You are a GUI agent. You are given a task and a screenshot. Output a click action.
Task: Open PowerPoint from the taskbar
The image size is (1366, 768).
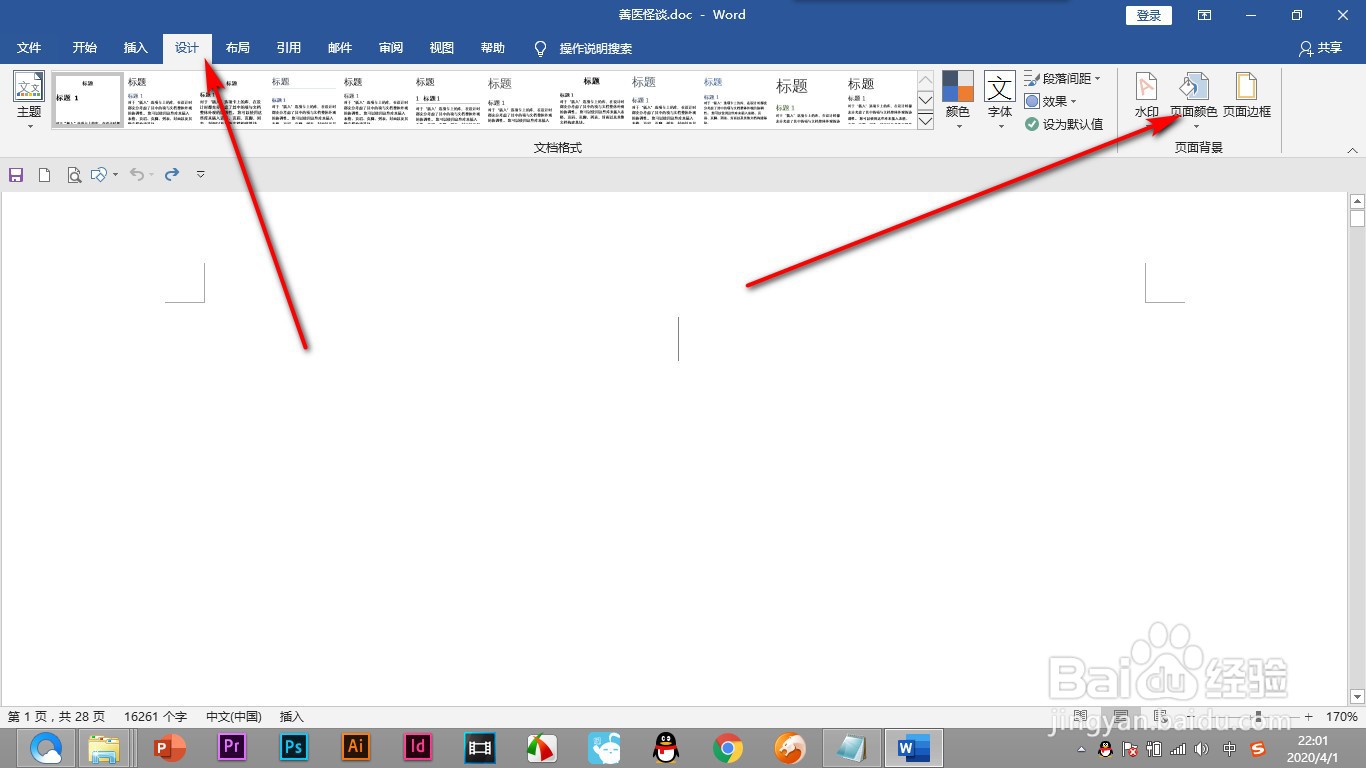pos(170,747)
